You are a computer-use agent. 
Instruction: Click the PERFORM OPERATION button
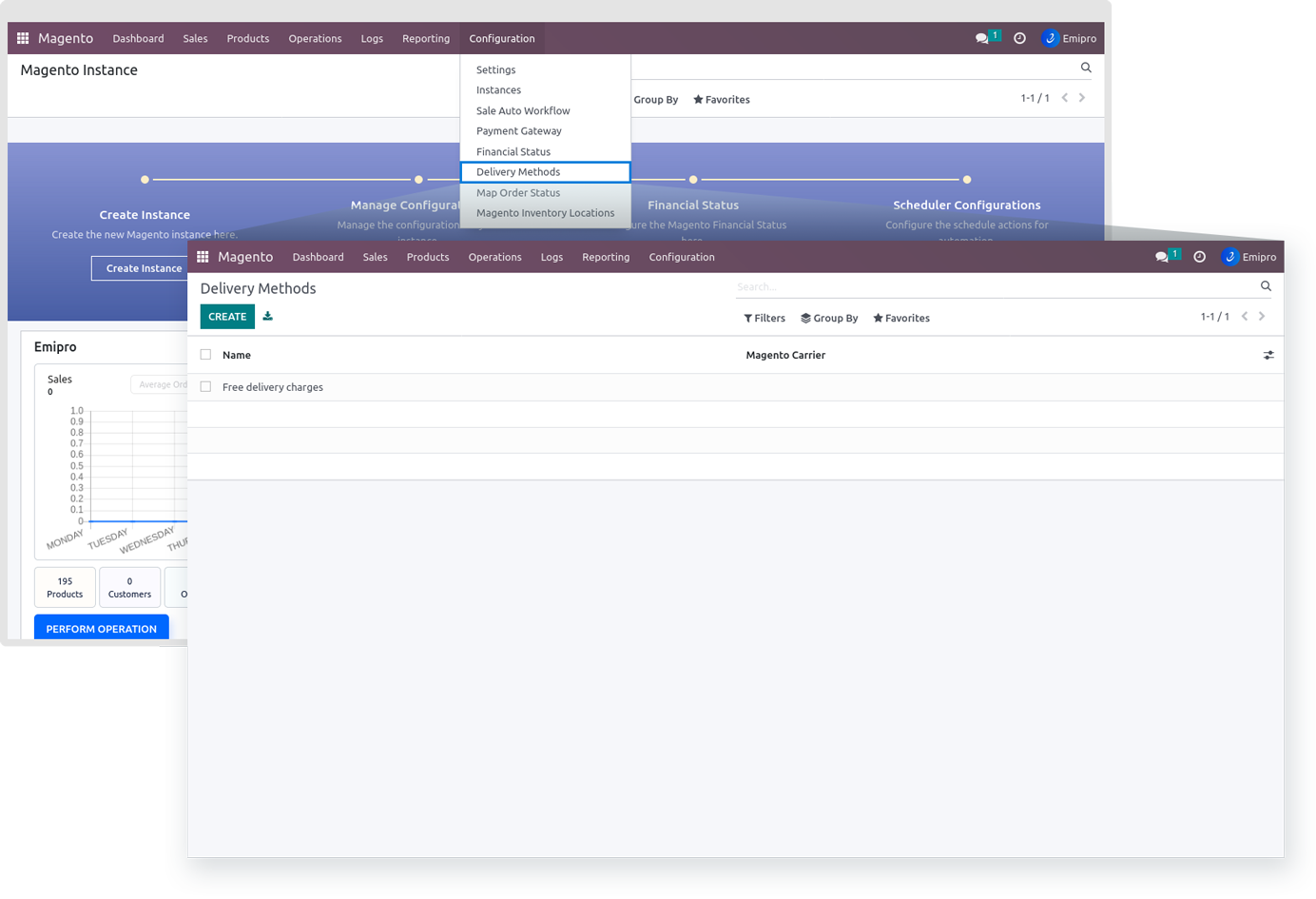102,629
